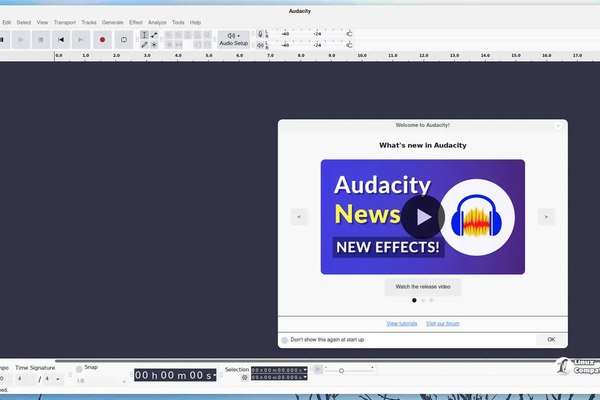
Task: Stop playback with the Stop button
Action: click(x=41, y=39)
